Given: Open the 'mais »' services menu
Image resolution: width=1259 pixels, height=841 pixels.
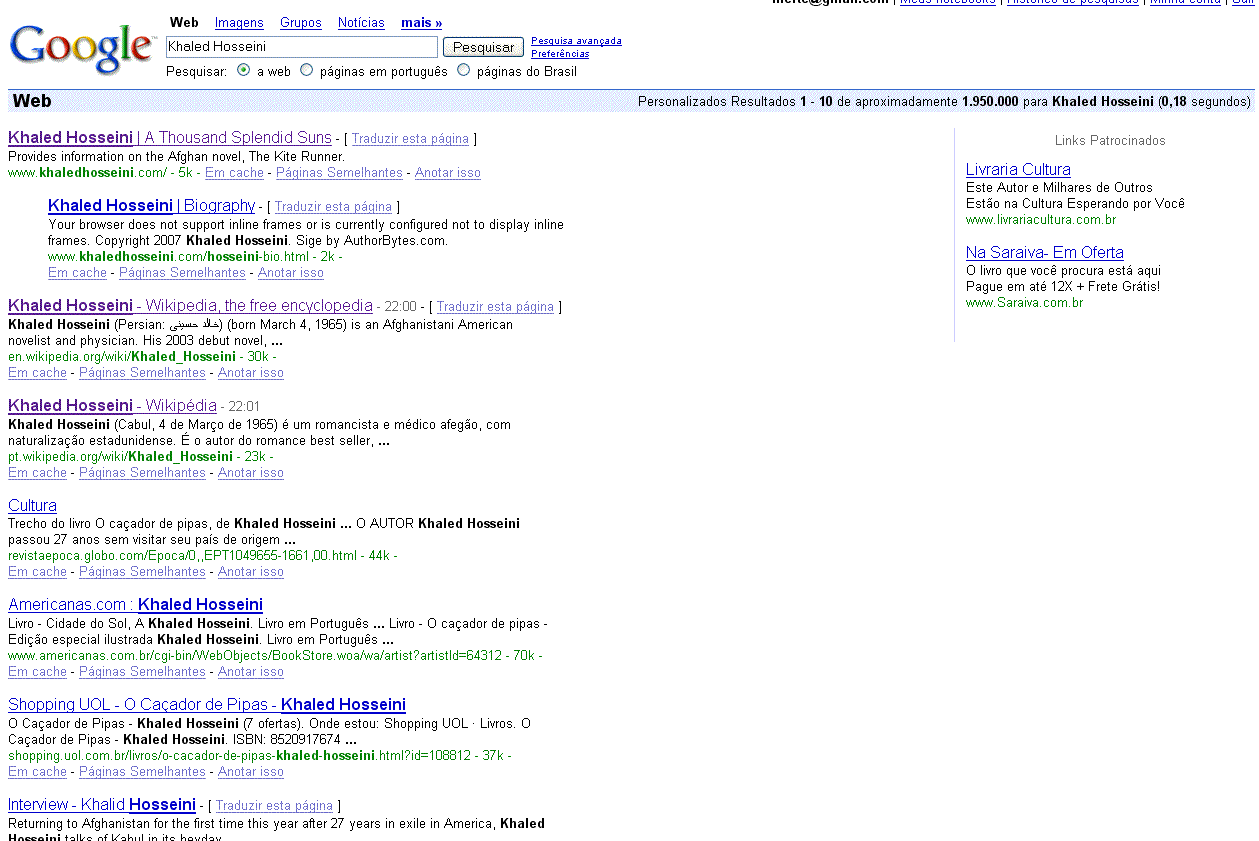Looking at the screenshot, I should pyautogui.click(x=422, y=23).
